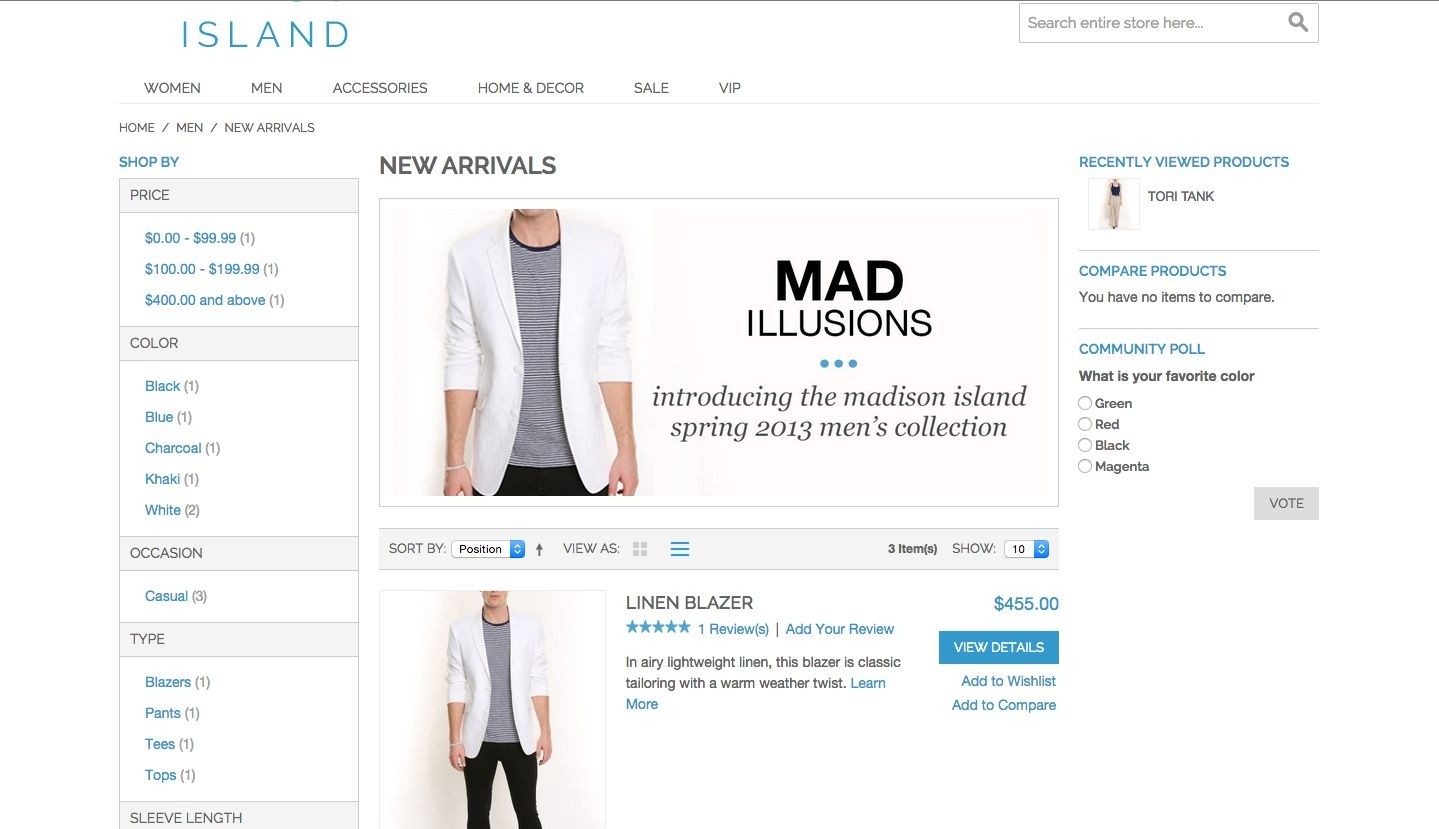Viewport: 1439px width, 829px height.
Task: Select Red poll option
Action: pyautogui.click(x=1085, y=424)
